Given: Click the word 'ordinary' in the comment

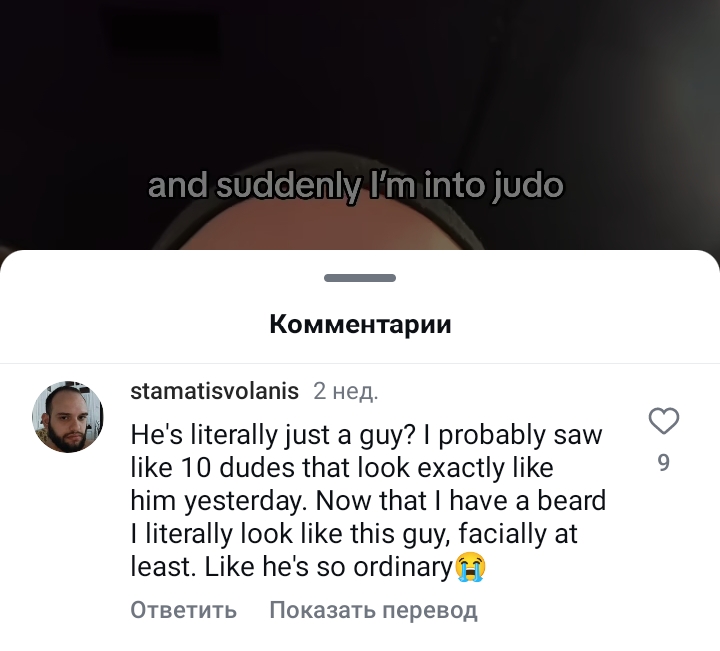Looking at the screenshot, I should pyautogui.click(x=403, y=568).
